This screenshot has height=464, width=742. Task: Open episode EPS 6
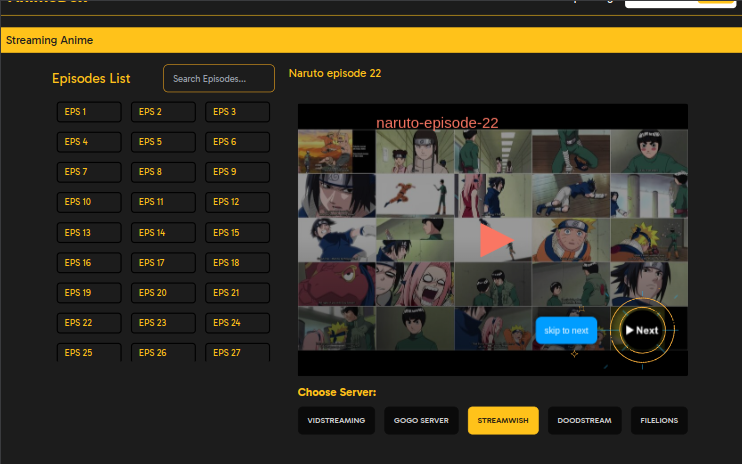(x=238, y=142)
